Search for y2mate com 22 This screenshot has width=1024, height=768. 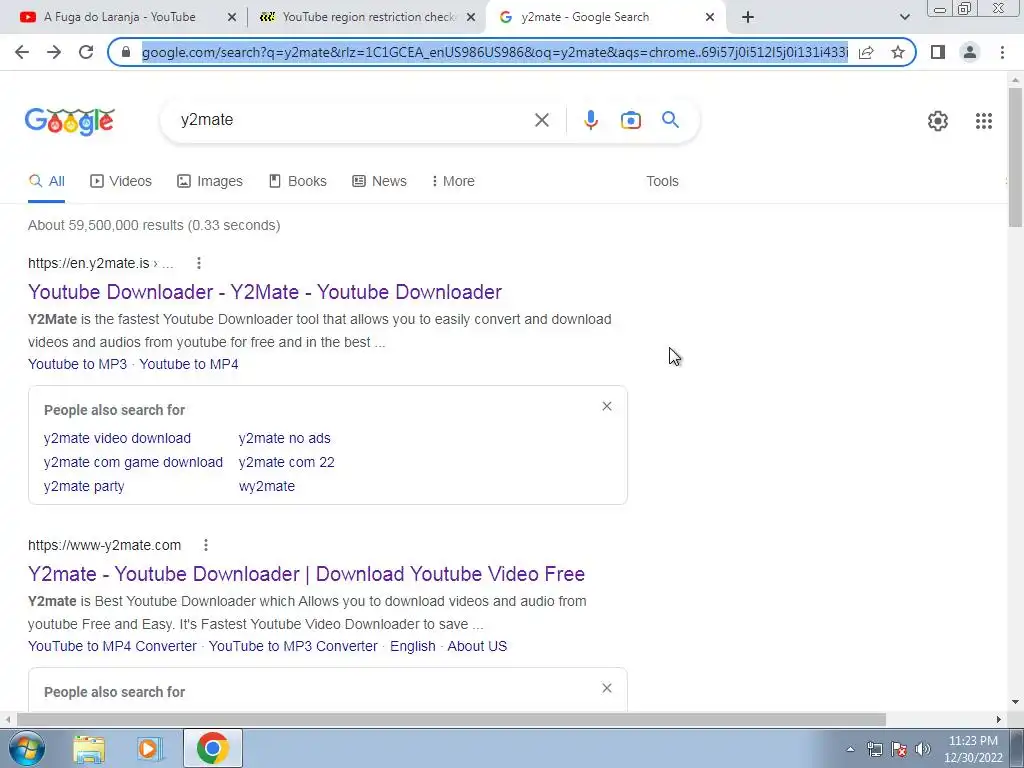(x=287, y=462)
